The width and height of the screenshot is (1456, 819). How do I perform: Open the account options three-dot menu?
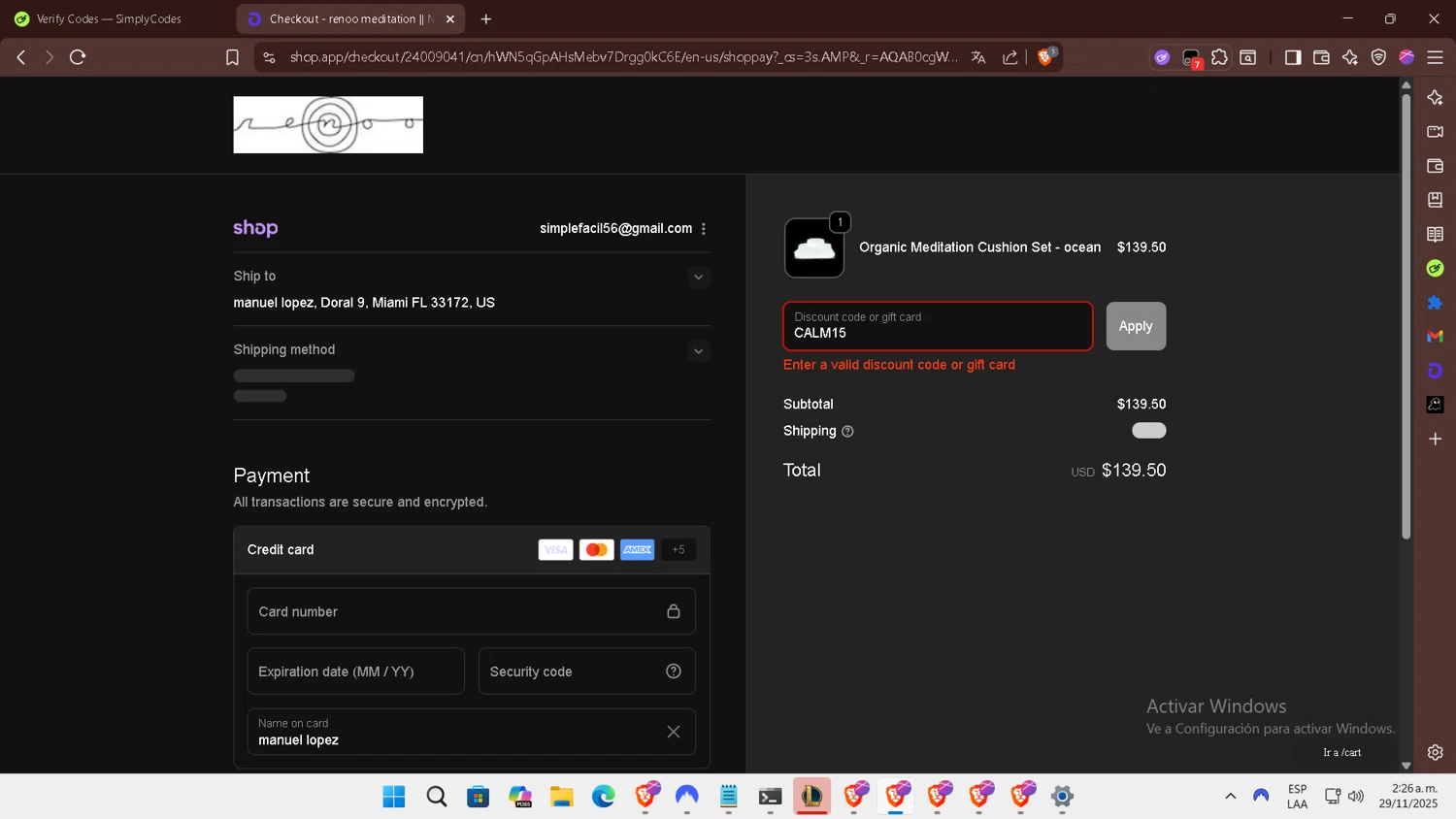coord(704,229)
